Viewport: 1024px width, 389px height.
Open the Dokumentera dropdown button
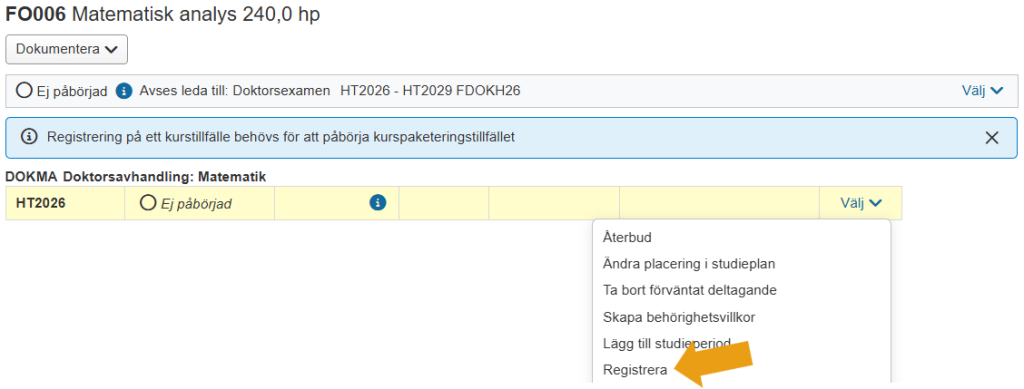click(x=66, y=50)
